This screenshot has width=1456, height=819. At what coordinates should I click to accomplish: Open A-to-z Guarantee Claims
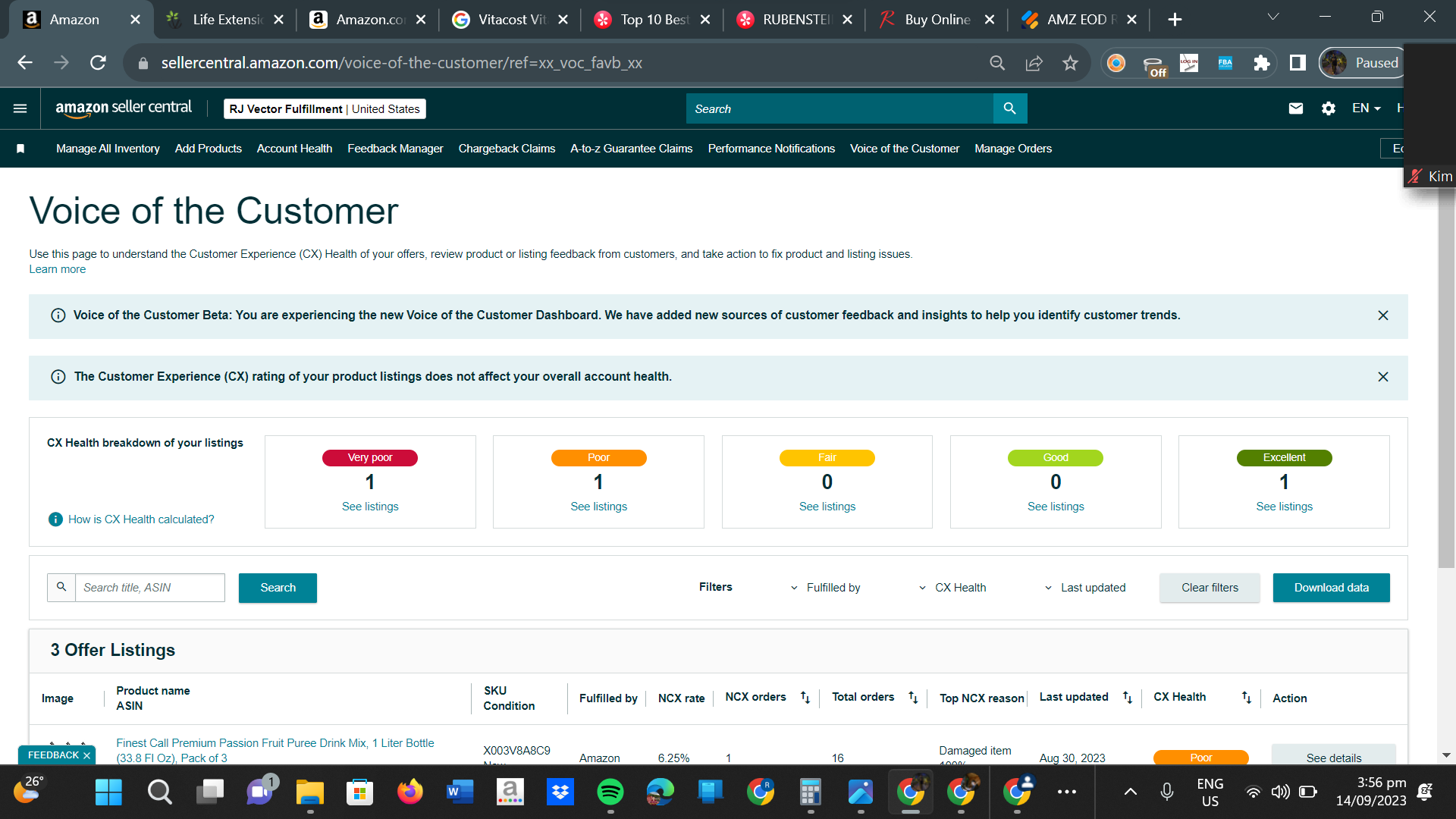[632, 149]
